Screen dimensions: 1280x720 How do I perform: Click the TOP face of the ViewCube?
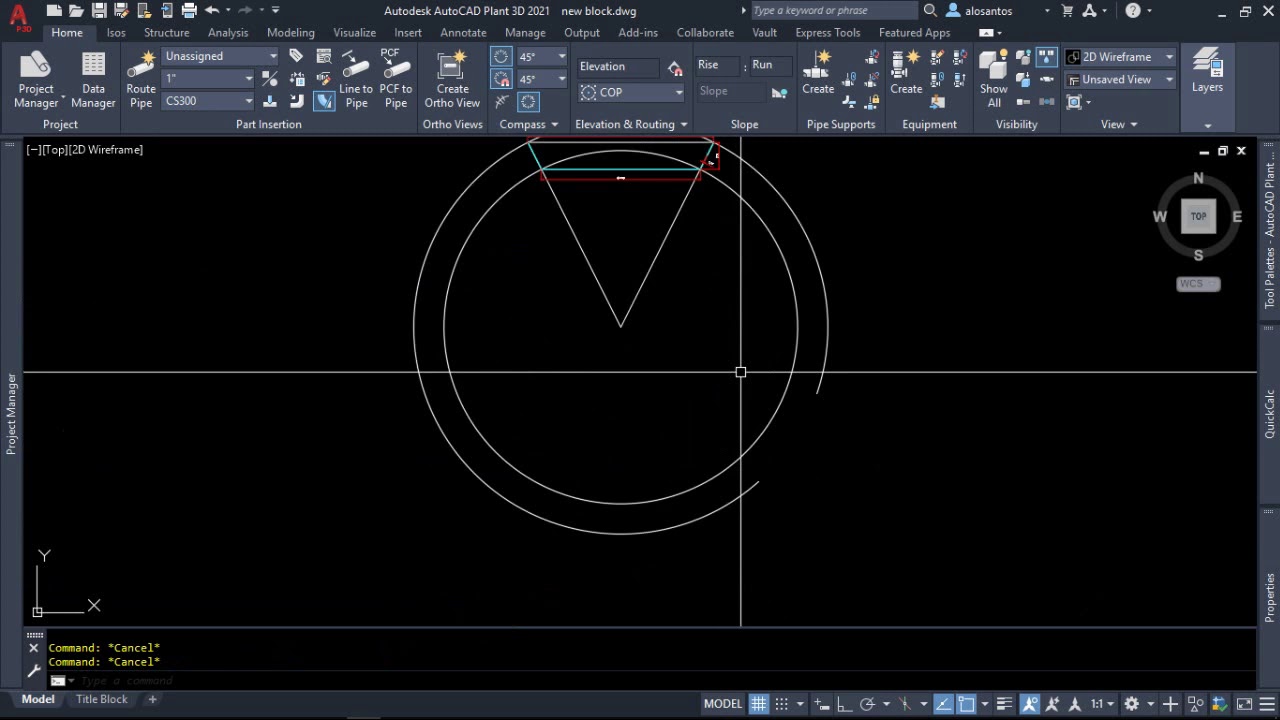click(1198, 216)
